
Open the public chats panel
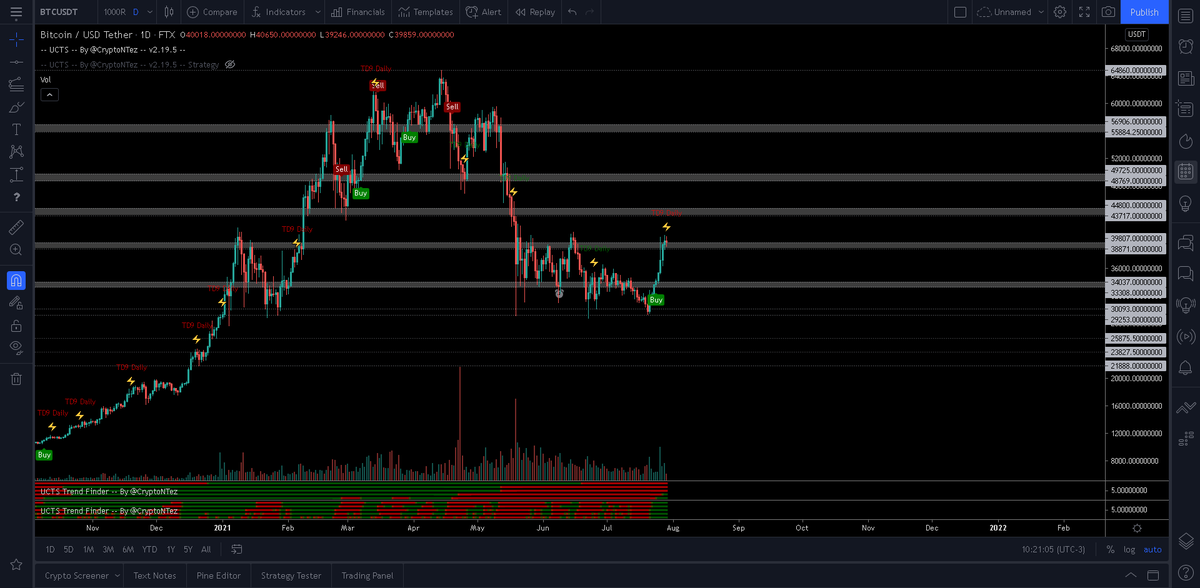[1185, 241]
